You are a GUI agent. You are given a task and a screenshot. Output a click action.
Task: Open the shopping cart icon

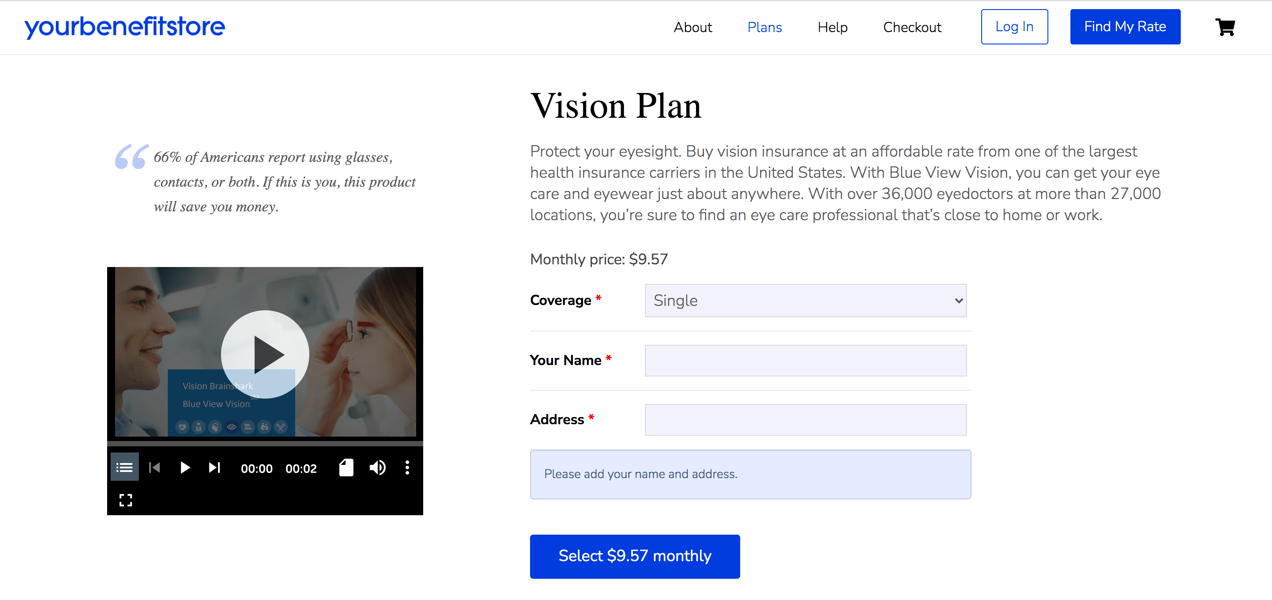tap(1225, 27)
